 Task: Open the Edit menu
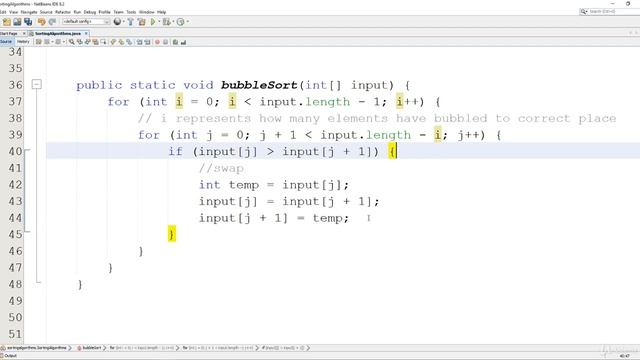(3, 12)
